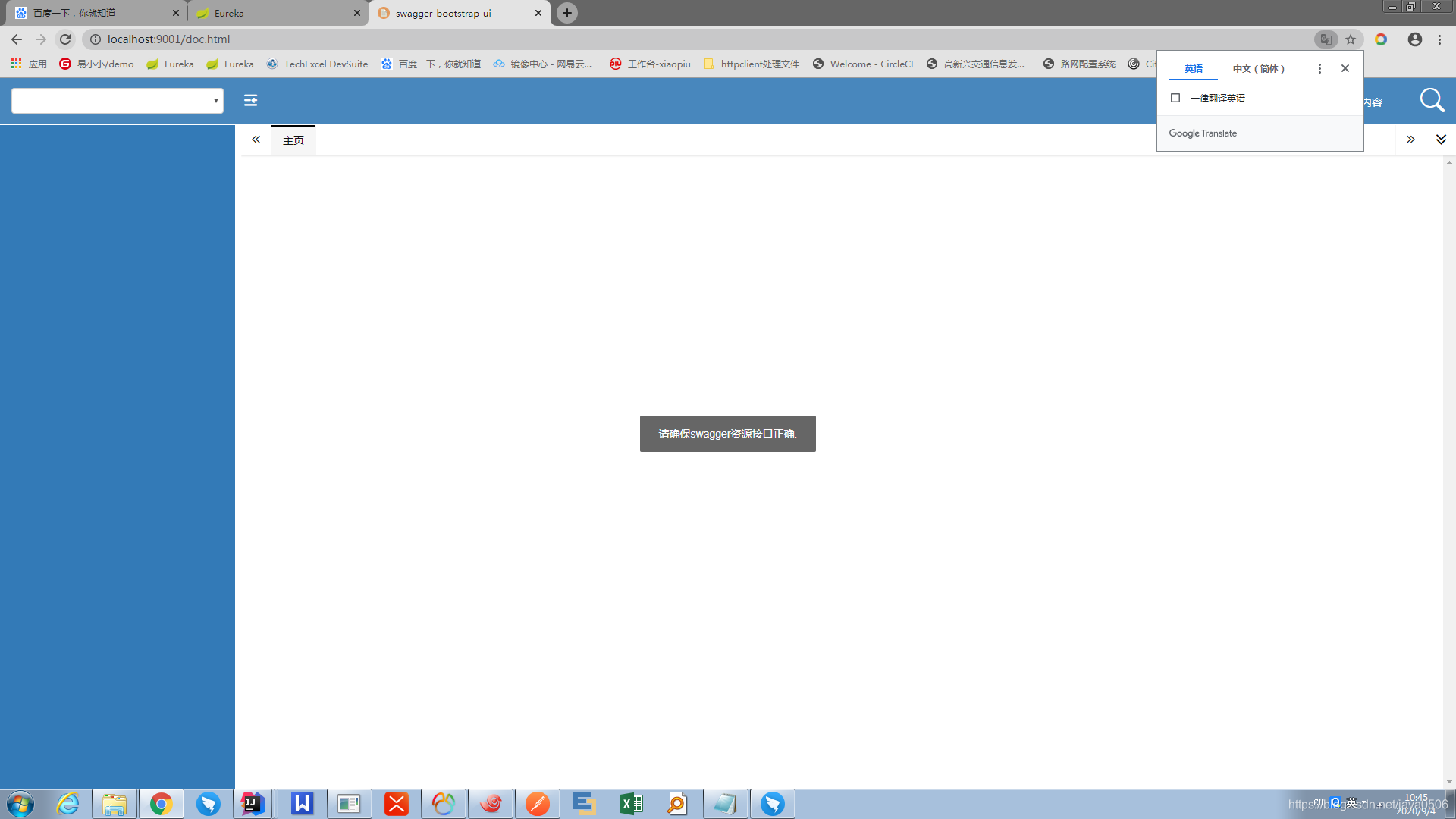Image resolution: width=1456 pixels, height=819 pixels.
Task: Bookmark this page with star icon
Action: [x=1351, y=39]
